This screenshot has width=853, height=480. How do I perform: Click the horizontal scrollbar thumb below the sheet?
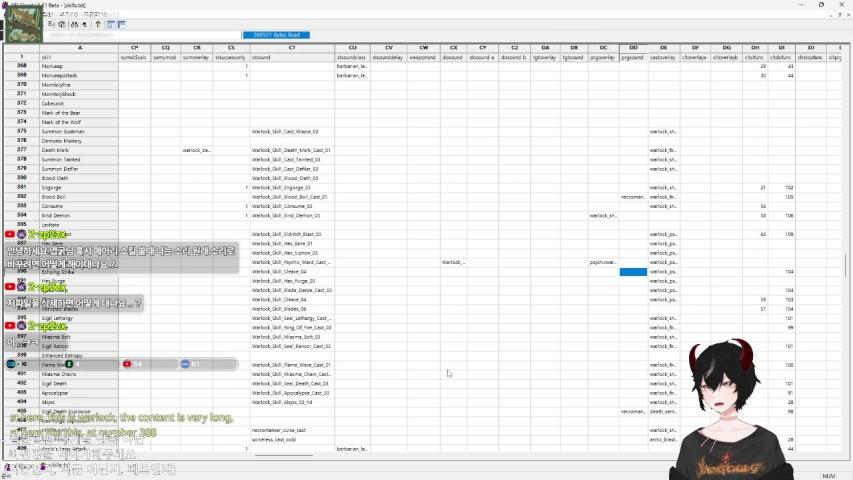tap(283, 456)
